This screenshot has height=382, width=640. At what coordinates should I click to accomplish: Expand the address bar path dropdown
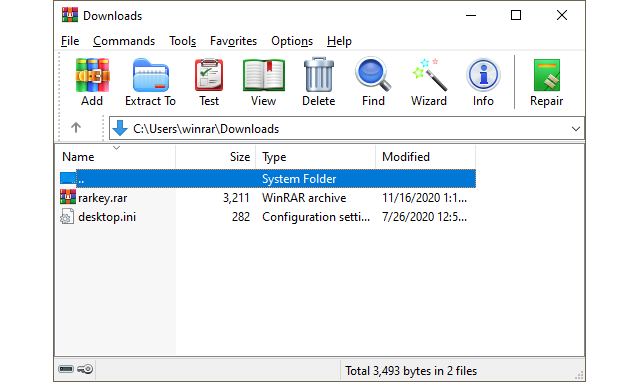(x=576, y=129)
